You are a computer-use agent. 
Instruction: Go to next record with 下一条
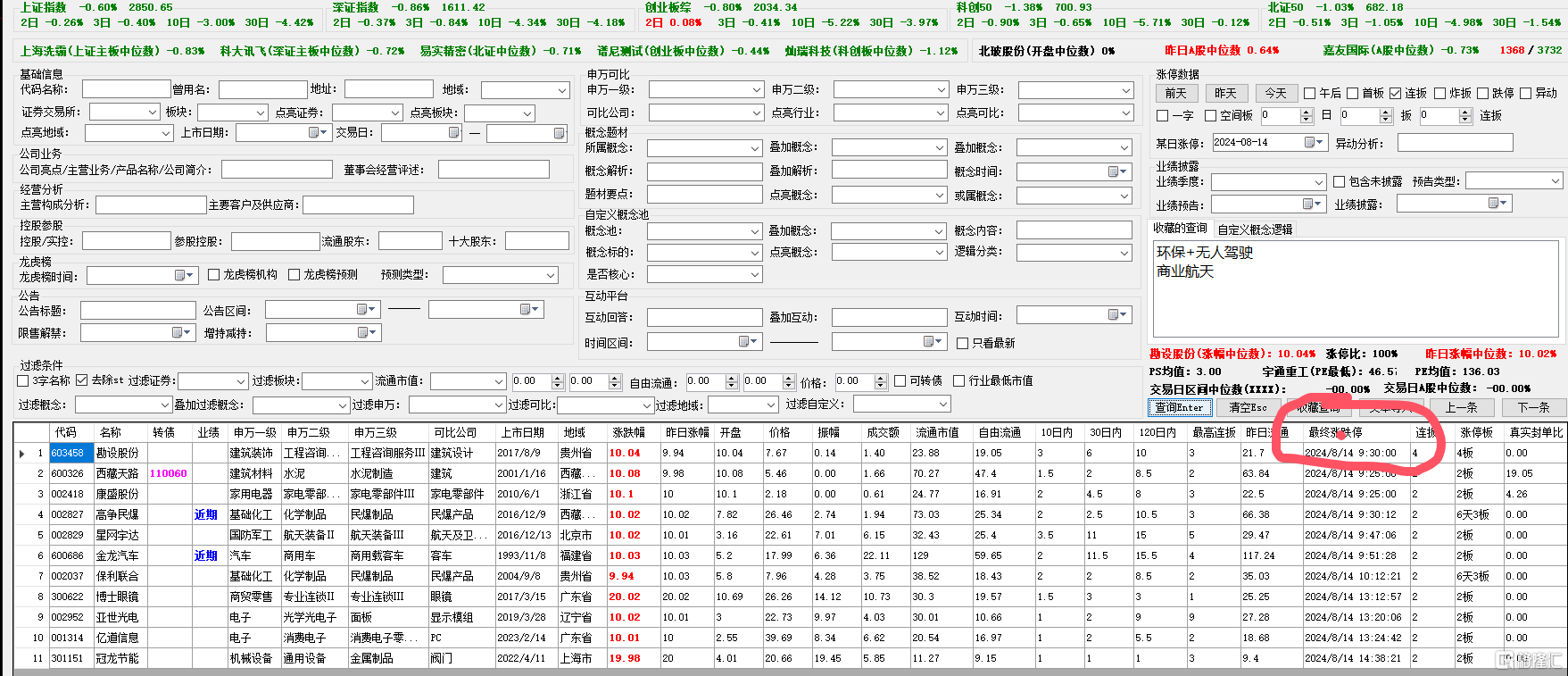1533,407
